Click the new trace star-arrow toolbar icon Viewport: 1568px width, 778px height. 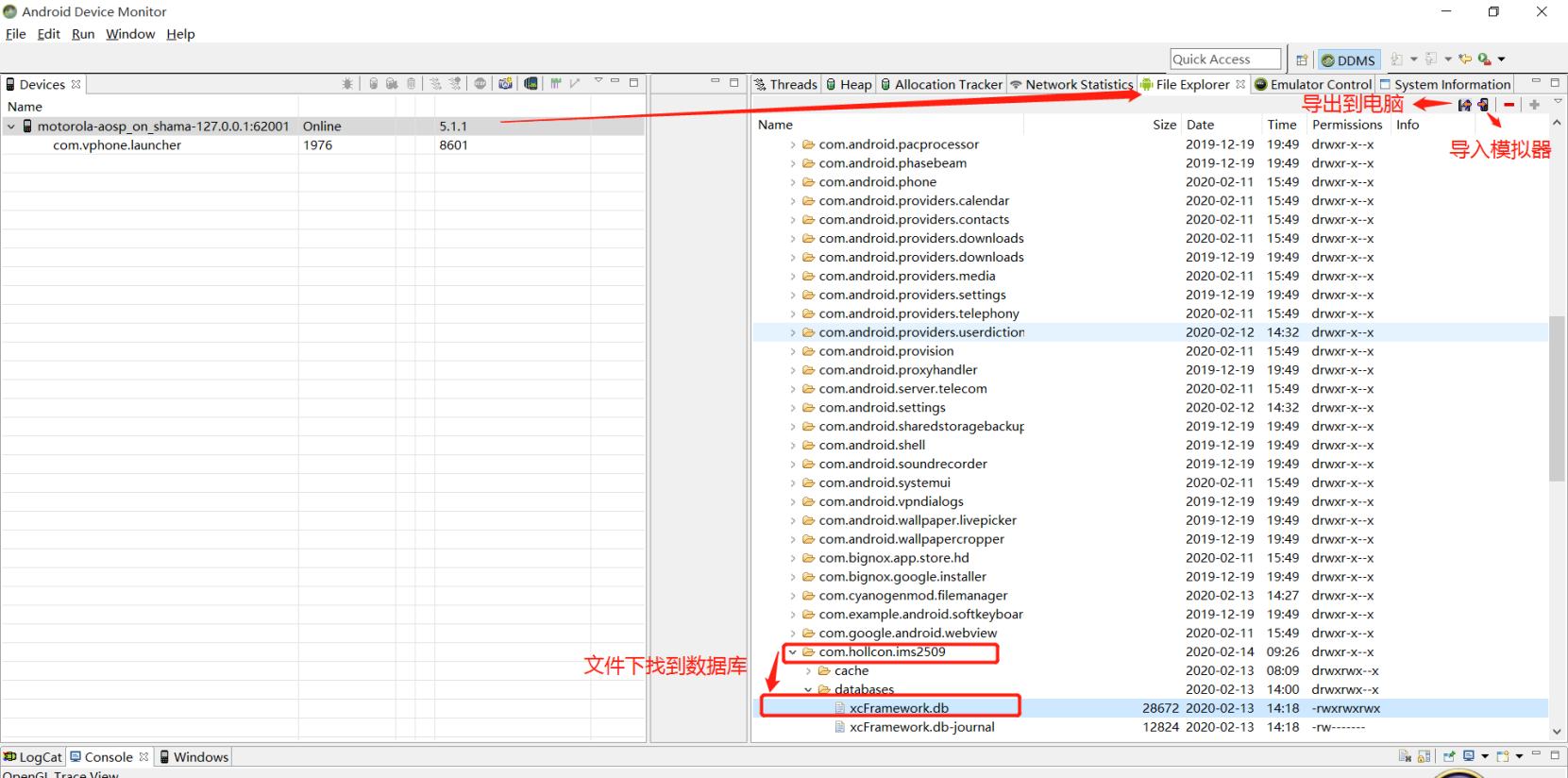(x=1465, y=59)
